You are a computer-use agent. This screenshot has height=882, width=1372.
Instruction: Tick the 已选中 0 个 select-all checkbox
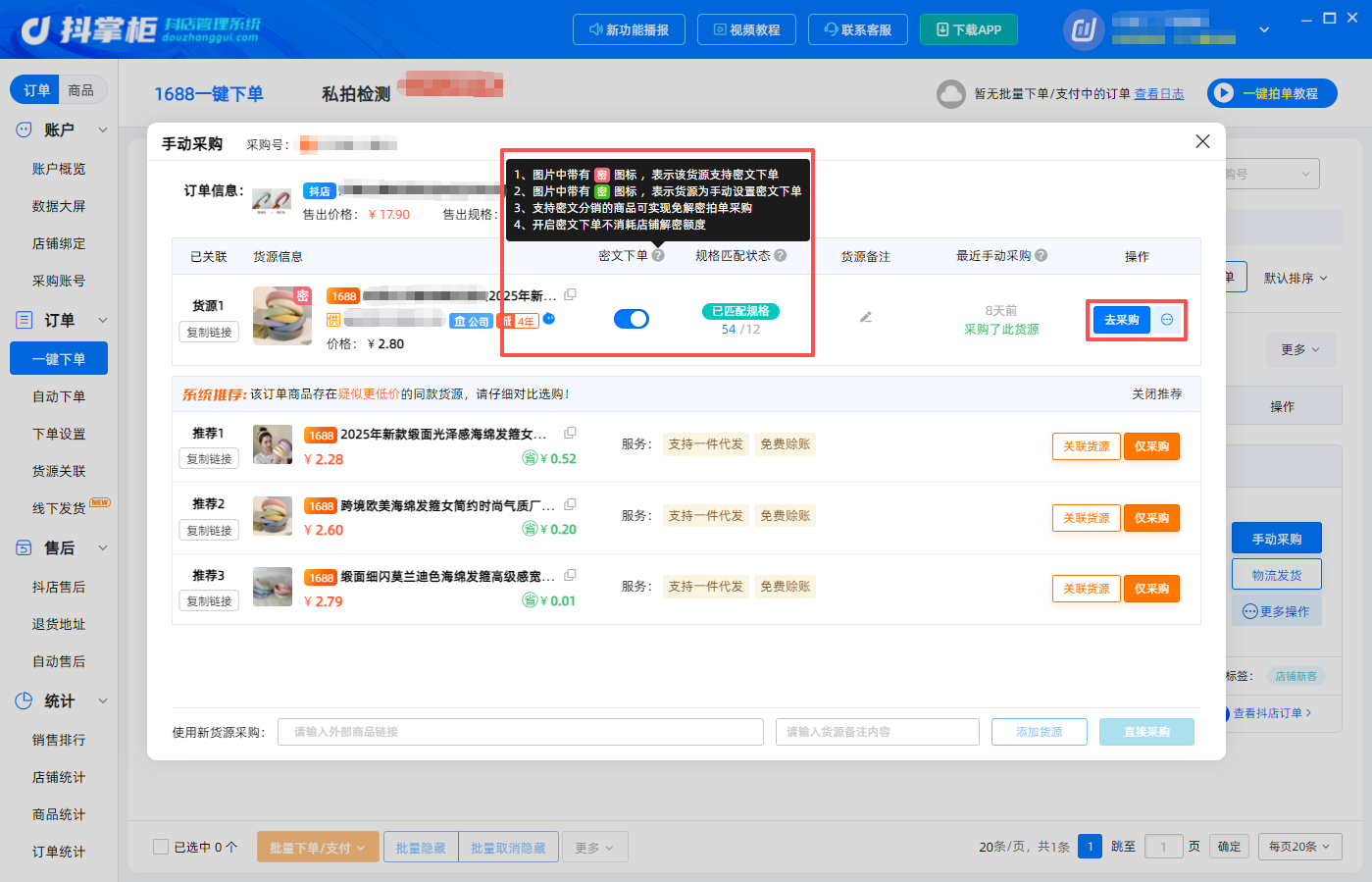coord(161,847)
